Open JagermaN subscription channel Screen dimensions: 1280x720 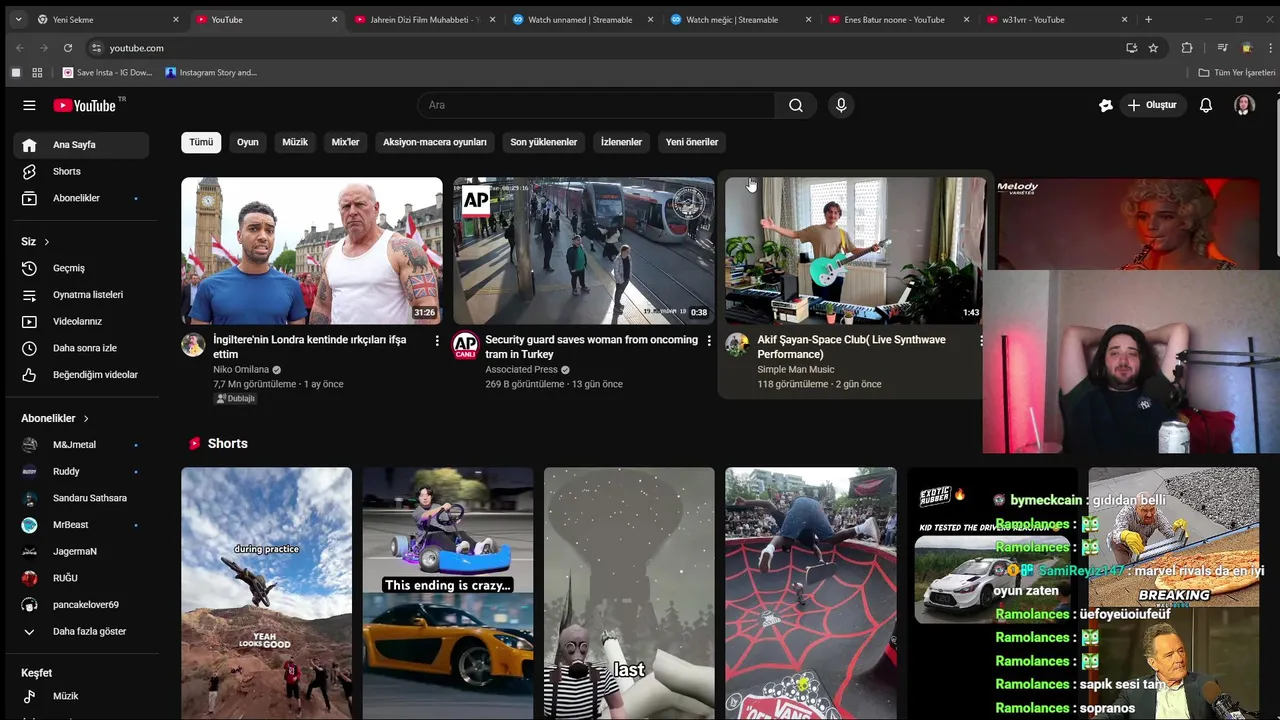(81, 552)
